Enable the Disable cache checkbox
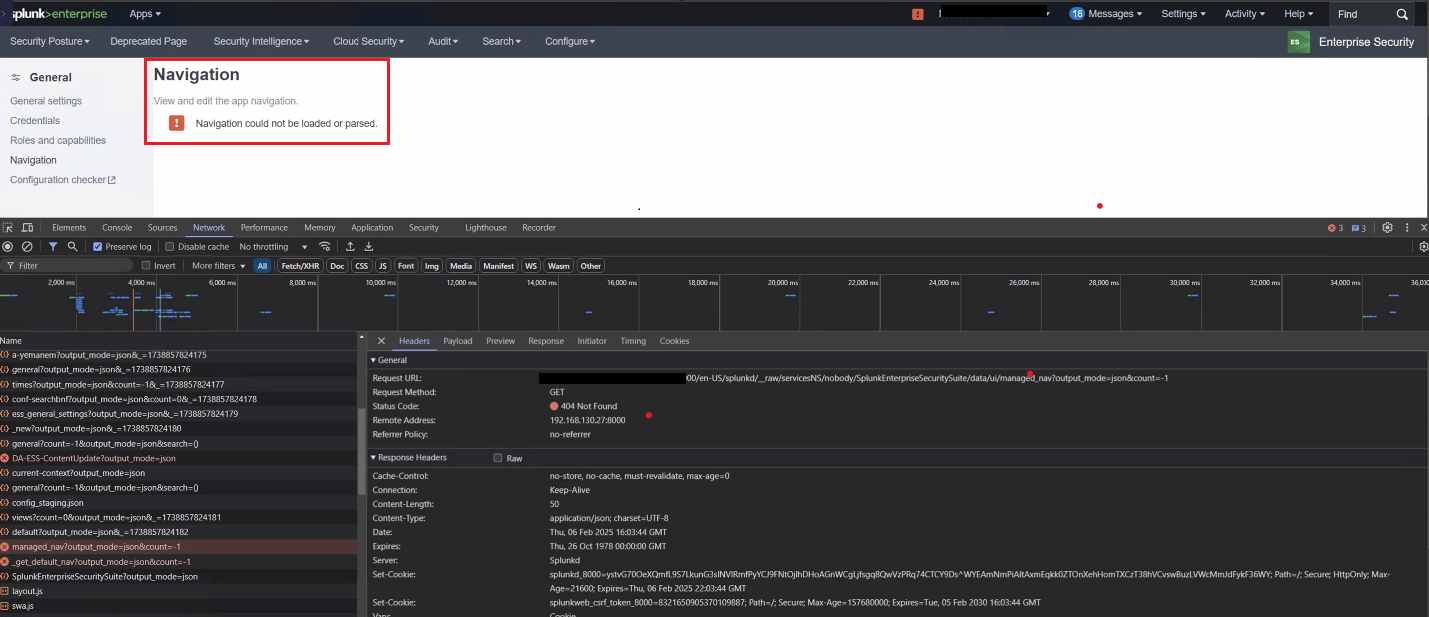This screenshot has height=617, width=1429. tap(170, 247)
